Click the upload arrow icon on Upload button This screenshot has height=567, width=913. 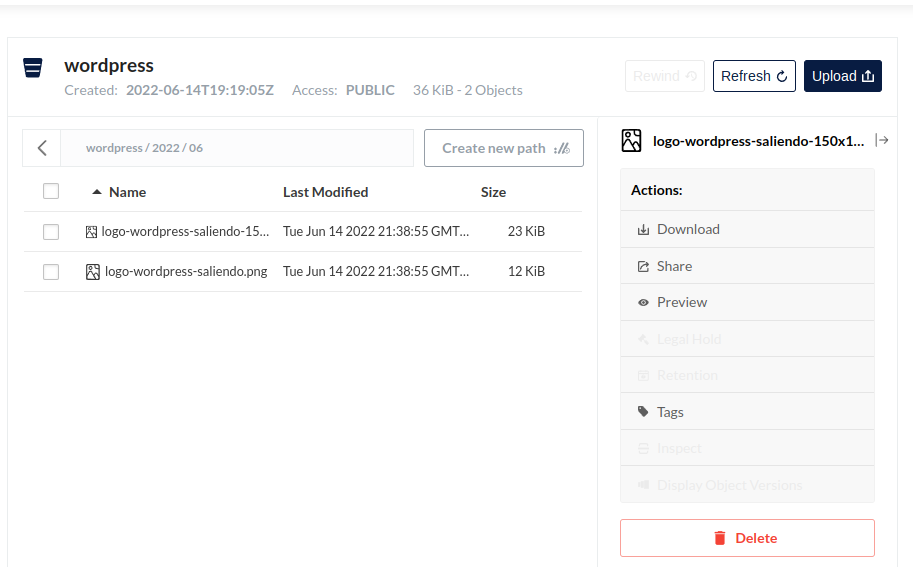pyautogui.click(x=868, y=76)
